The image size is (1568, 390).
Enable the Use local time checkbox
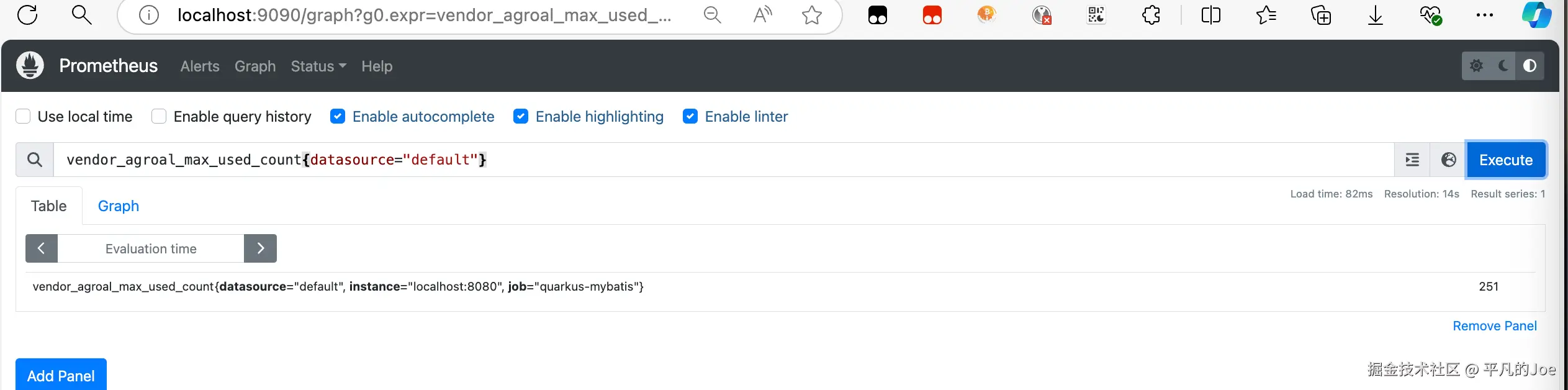(x=23, y=117)
